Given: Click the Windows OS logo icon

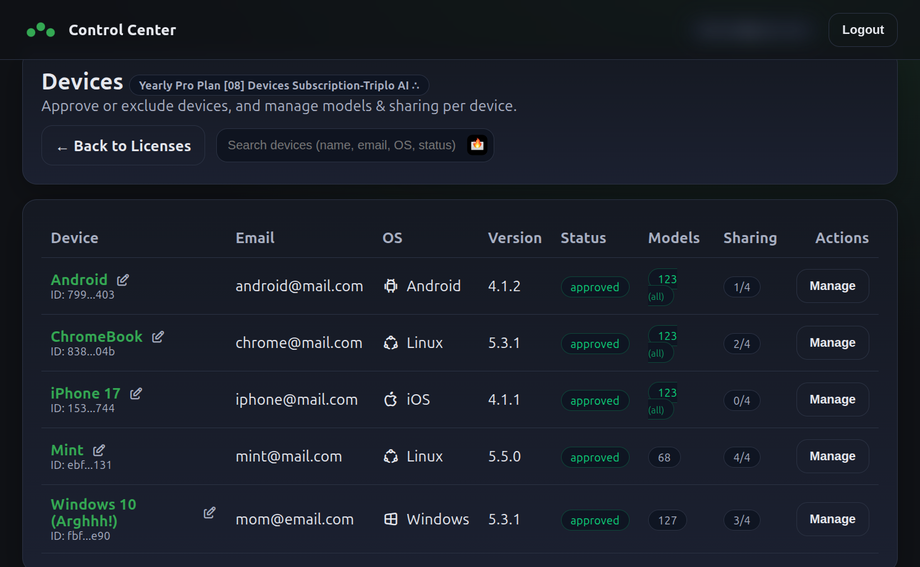Looking at the screenshot, I should [391, 520].
